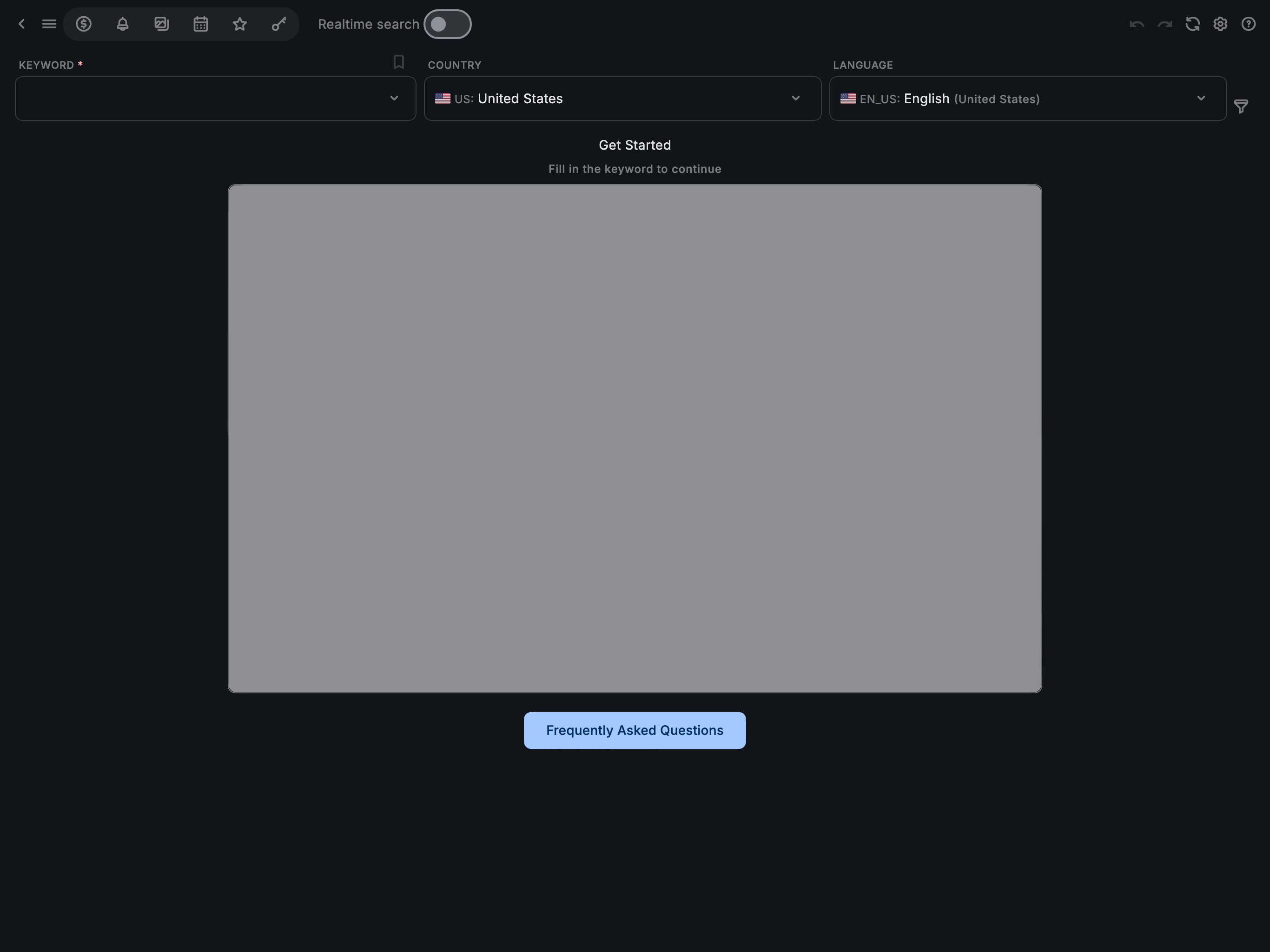Open Frequently Asked Questions
Image resolution: width=1270 pixels, height=952 pixels.
(x=634, y=730)
